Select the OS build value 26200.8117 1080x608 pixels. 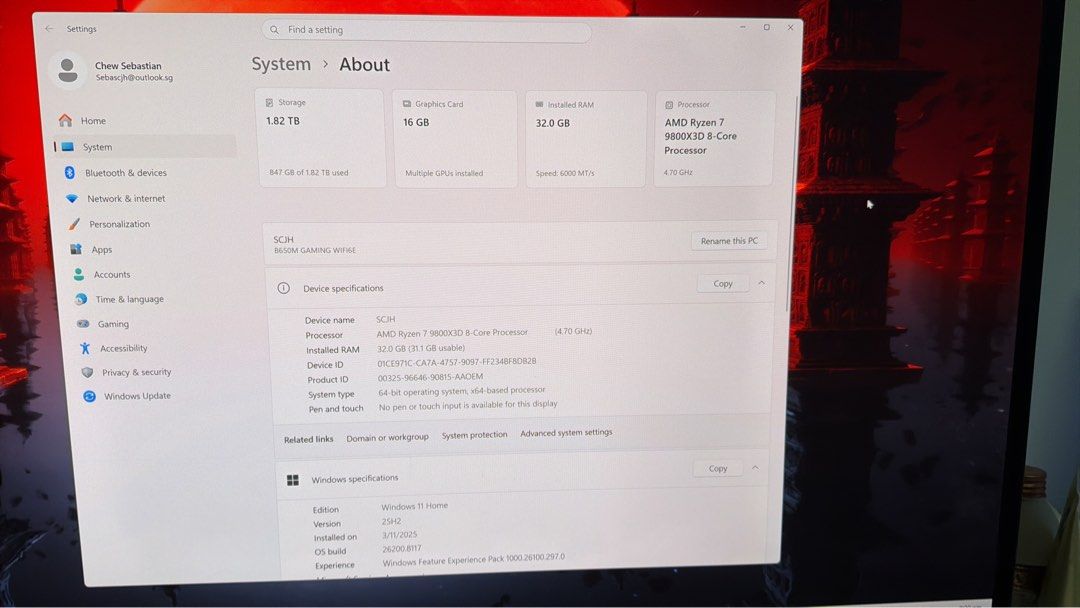pyautogui.click(x=402, y=549)
